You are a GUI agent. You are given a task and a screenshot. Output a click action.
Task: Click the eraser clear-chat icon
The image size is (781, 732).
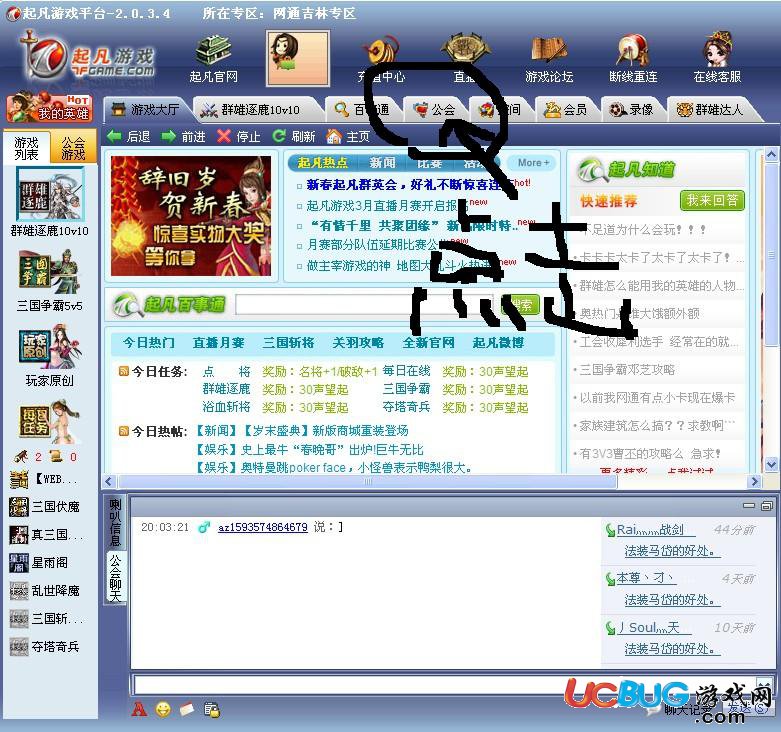(186, 709)
